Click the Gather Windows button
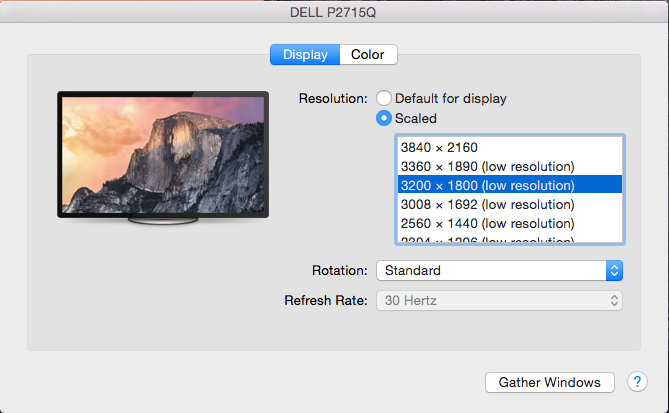Image resolution: width=669 pixels, height=413 pixels. click(550, 382)
